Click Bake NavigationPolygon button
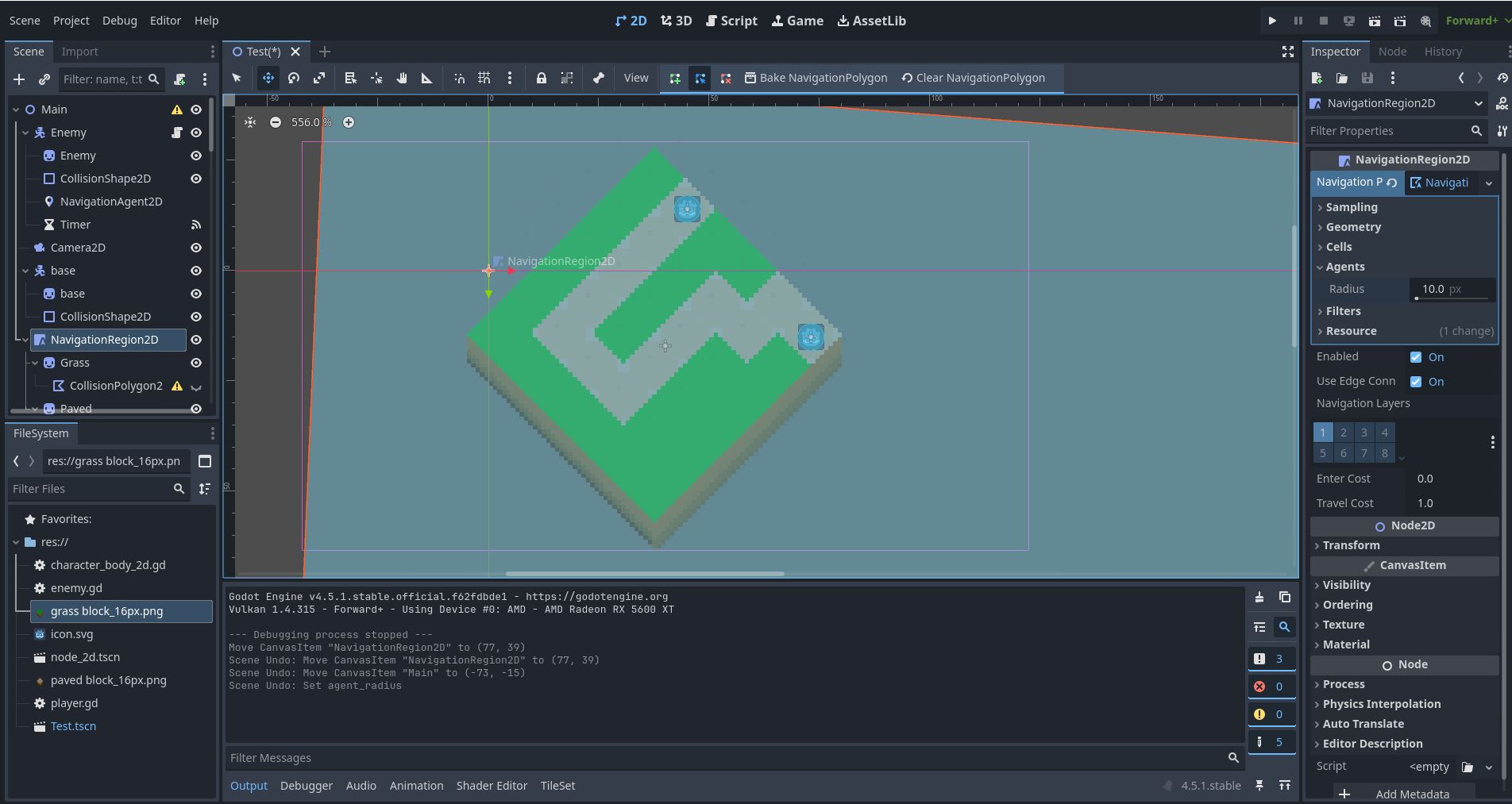The width and height of the screenshot is (1512, 804). (816, 78)
